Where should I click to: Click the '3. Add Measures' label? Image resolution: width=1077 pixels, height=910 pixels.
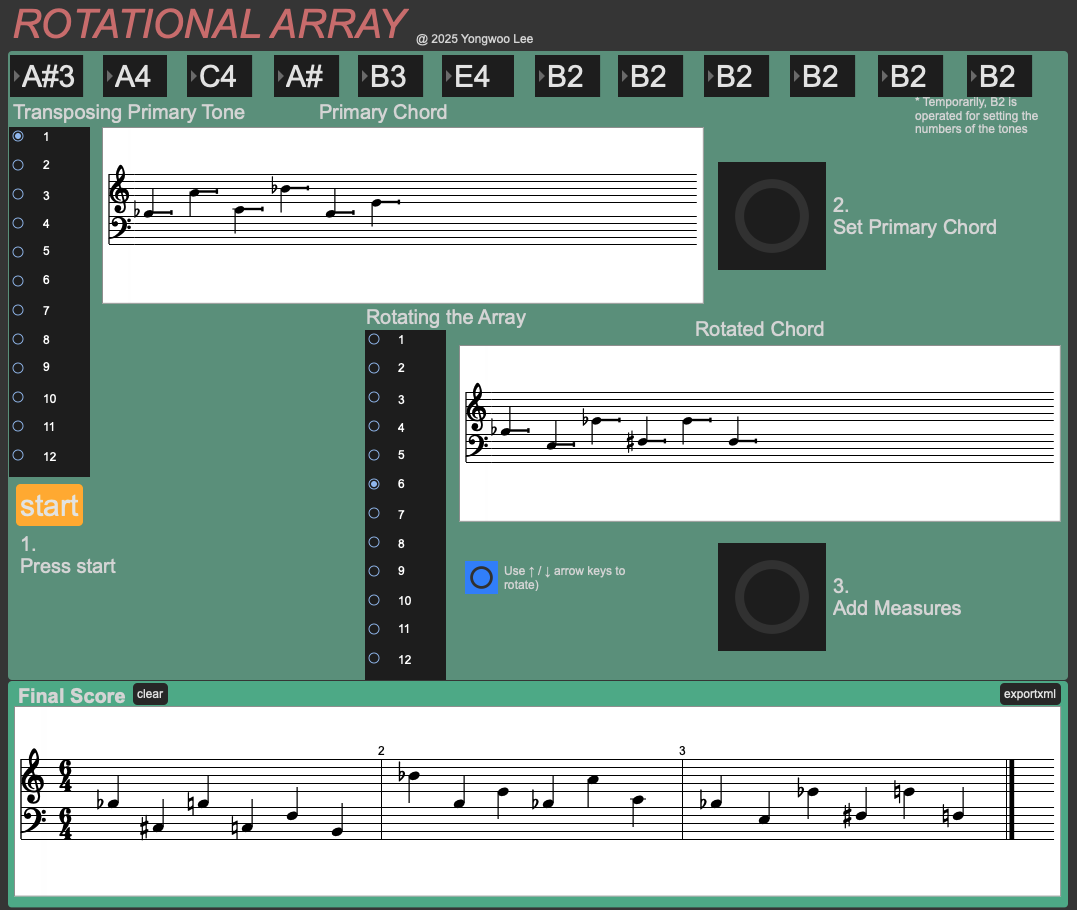897,597
